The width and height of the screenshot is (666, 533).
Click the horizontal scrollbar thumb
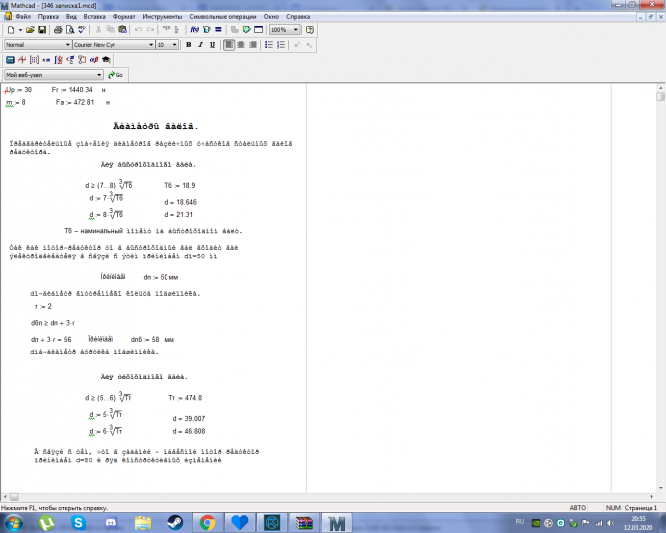[x=14, y=496]
